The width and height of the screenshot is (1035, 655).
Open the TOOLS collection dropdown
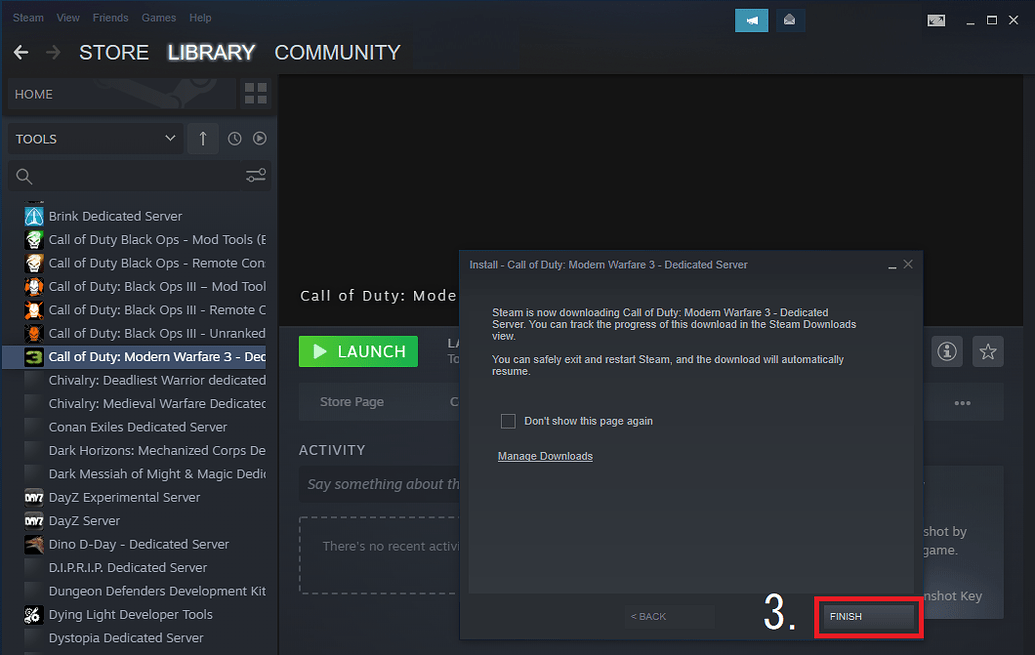tap(95, 138)
